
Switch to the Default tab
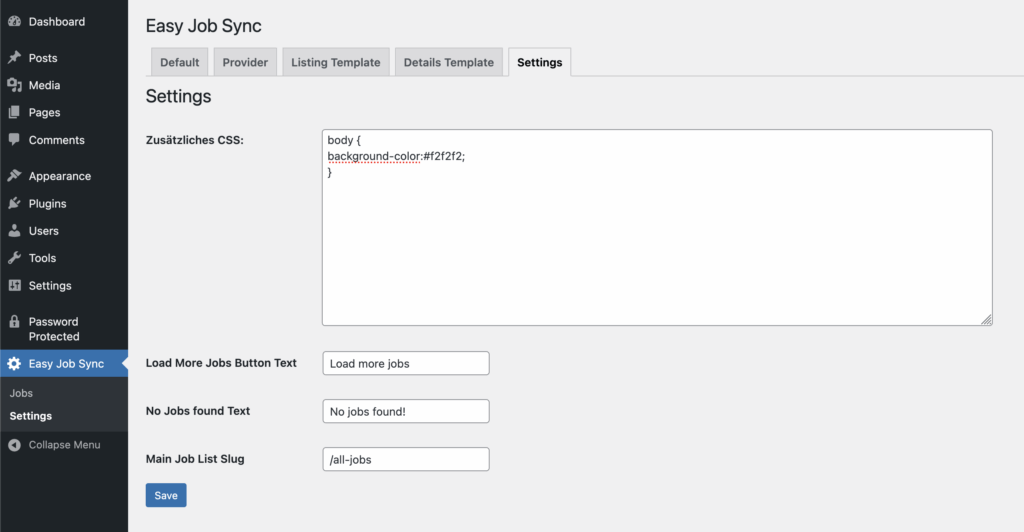pyautogui.click(x=180, y=62)
